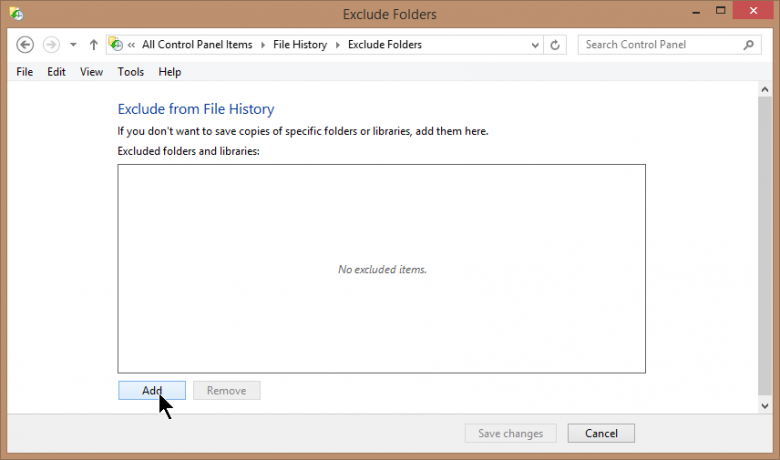Image resolution: width=780 pixels, height=460 pixels.
Task: Click the vertical scrollbar thumb
Action: coord(765,246)
